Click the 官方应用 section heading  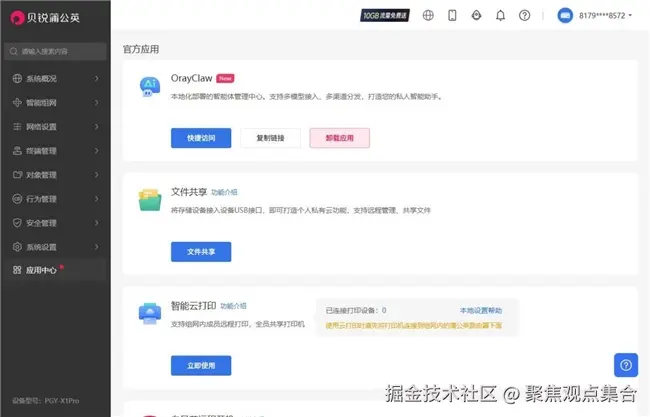141,49
